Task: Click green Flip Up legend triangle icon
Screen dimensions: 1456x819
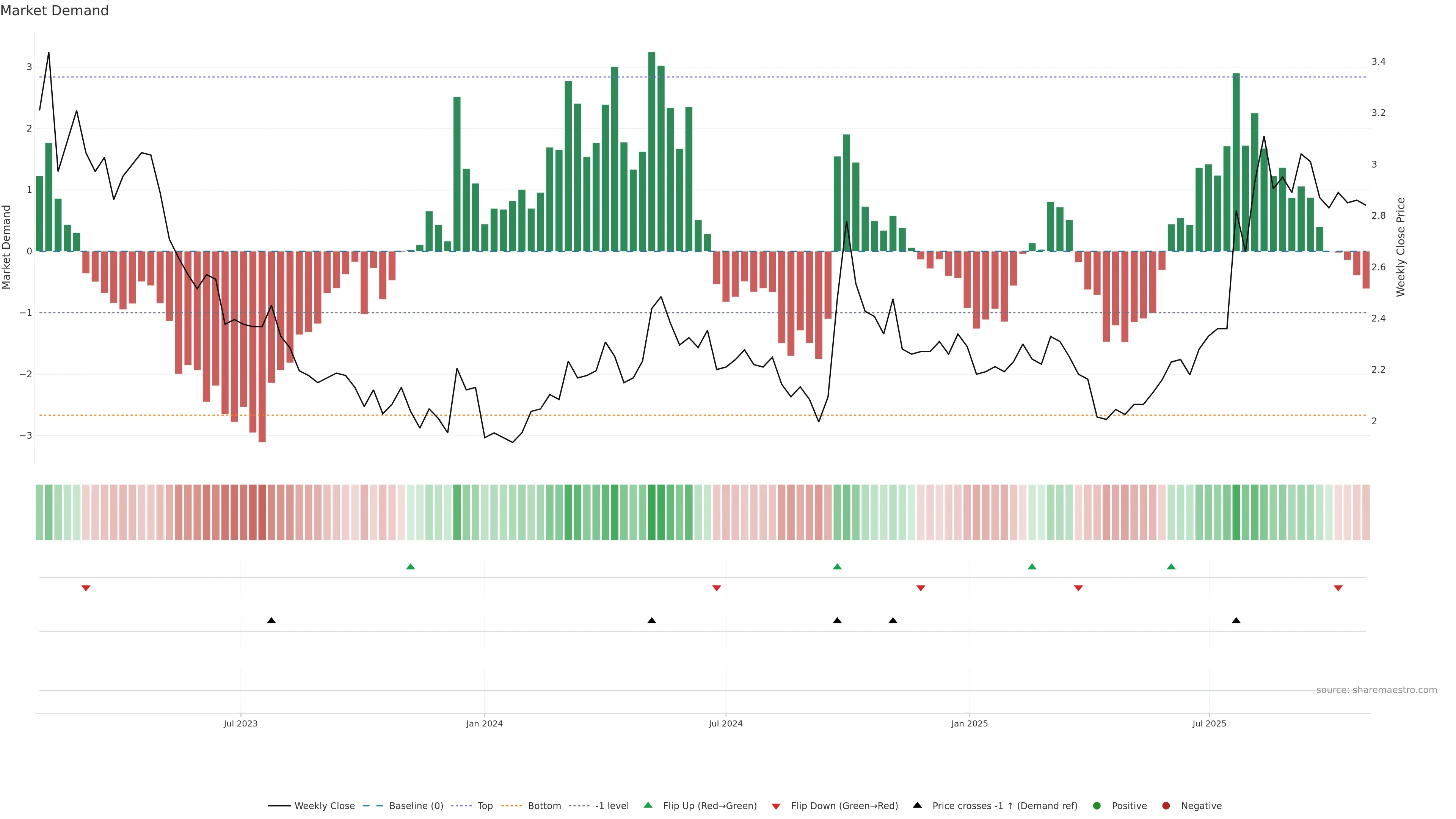Action: tap(648, 805)
